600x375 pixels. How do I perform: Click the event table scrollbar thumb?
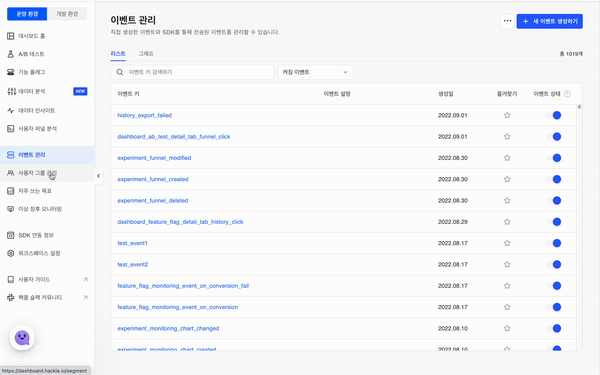[x=579, y=107]
